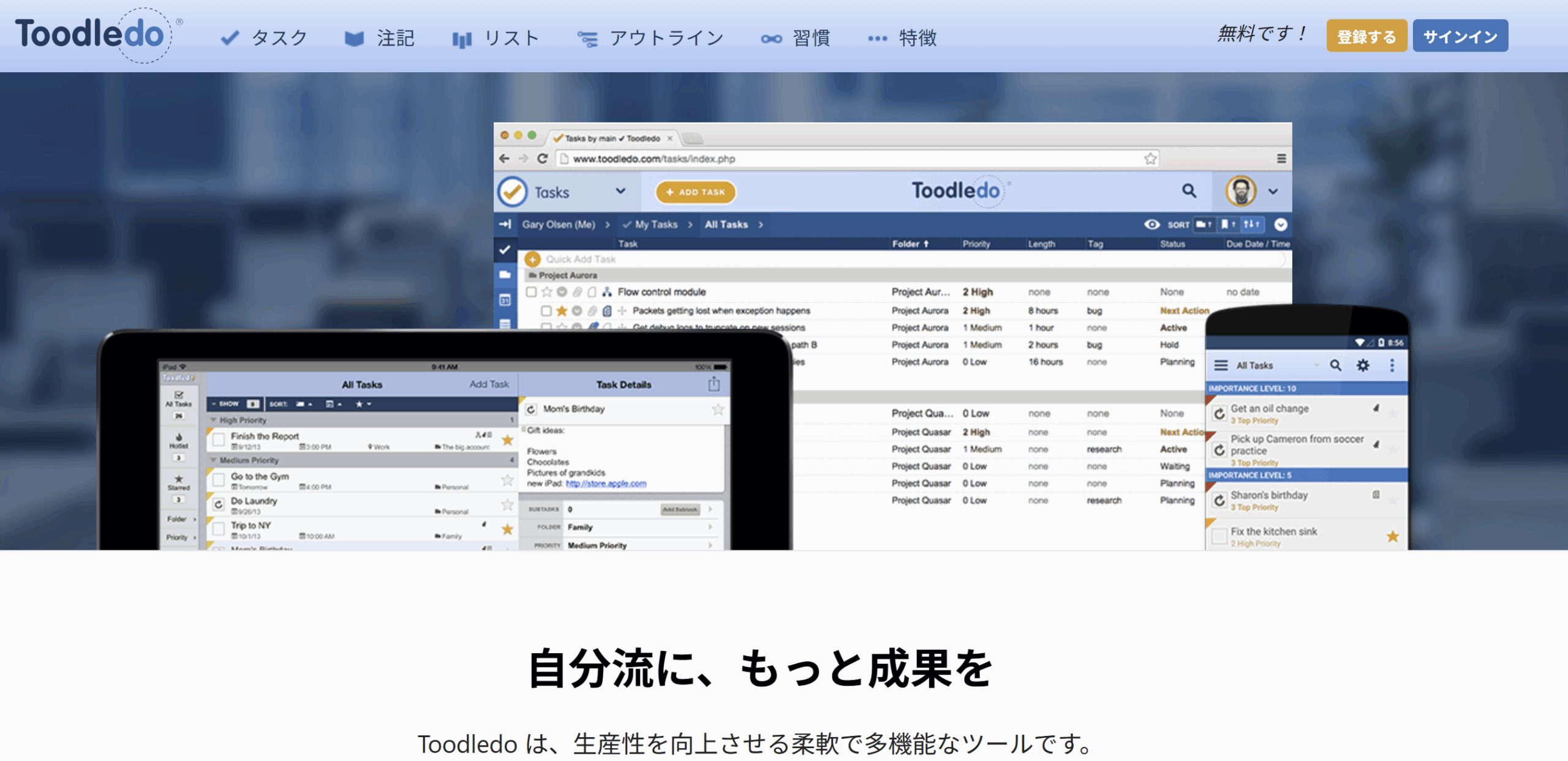
Task: Expand Folder in the iPad sidebar
Action: coord(181,519)
